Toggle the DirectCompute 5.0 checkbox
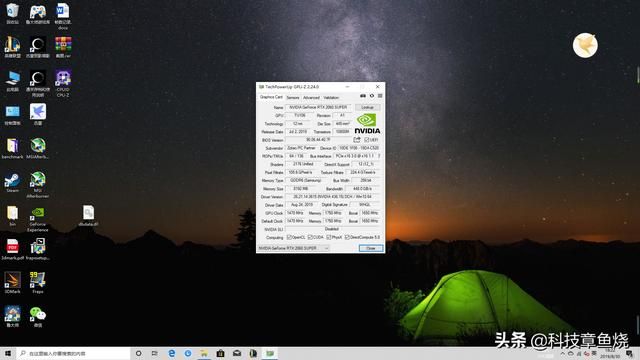Screen dimensions: 640x360 [347, 237]
